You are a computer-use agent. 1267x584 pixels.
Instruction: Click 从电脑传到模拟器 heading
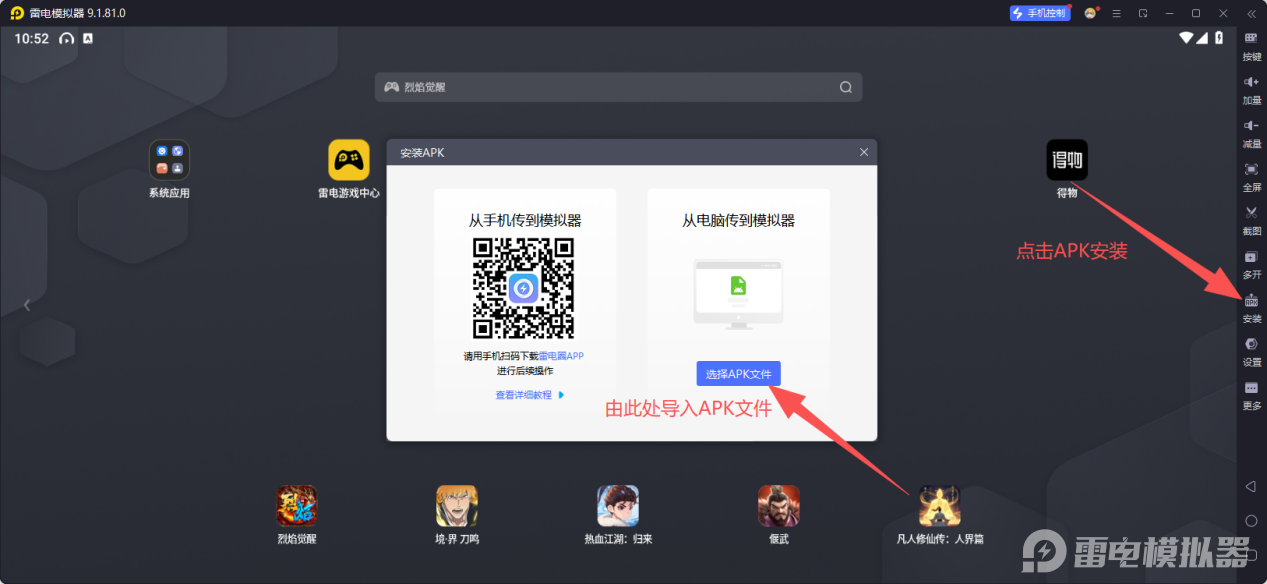click(x=738, y=220)
